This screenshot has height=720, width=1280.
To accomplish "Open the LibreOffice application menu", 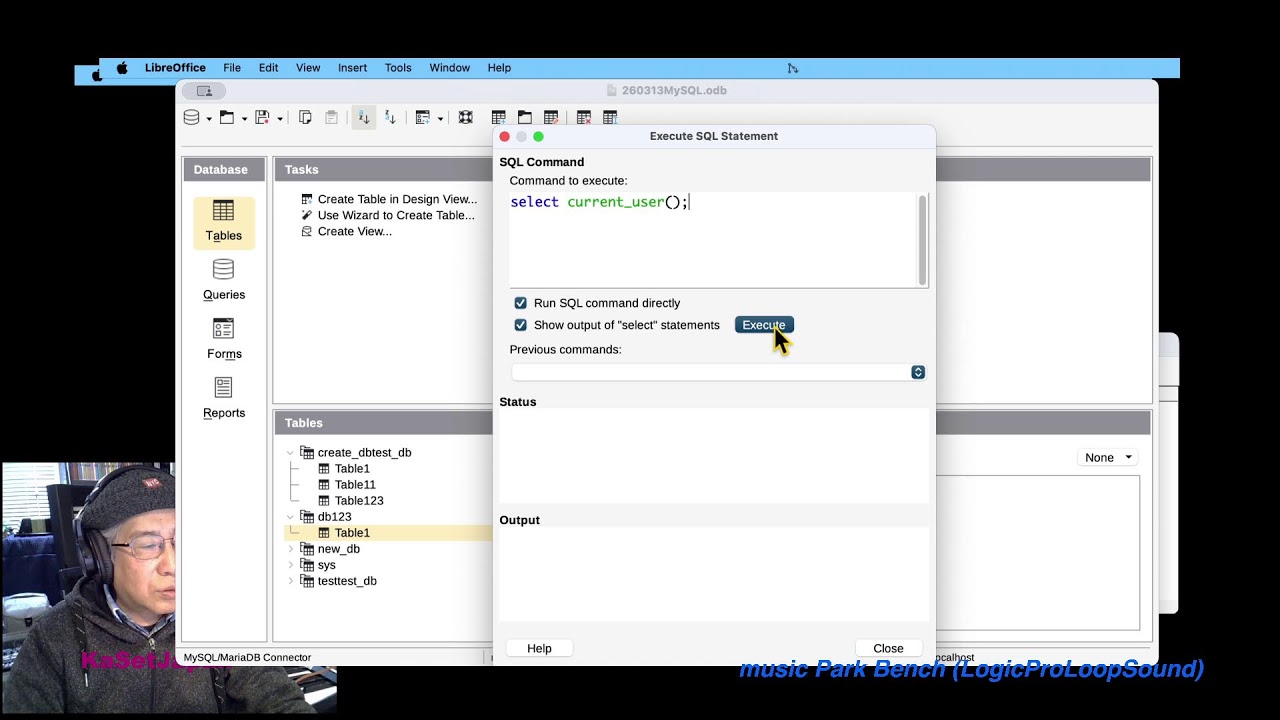I will [x=175, y=68].
